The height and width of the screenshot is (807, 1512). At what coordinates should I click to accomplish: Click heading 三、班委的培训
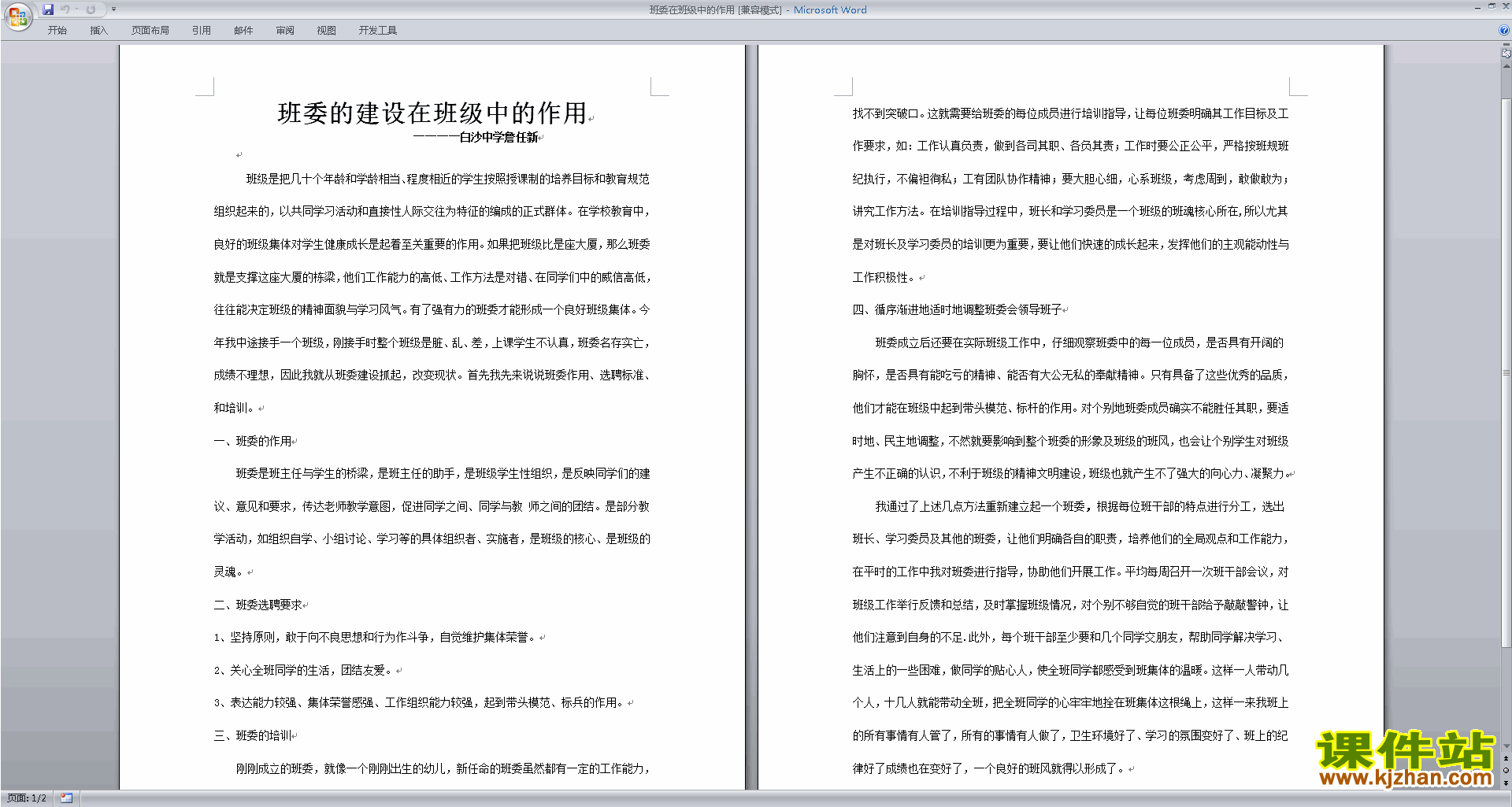click(x=253, y=735)
